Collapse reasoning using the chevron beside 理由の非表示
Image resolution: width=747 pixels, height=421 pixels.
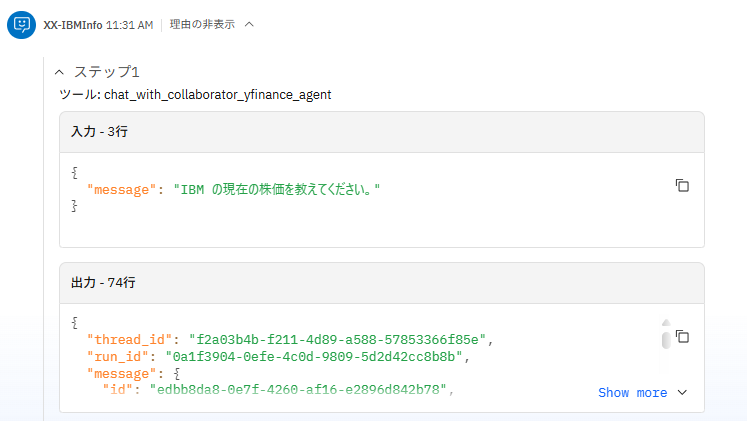click(249, 24)
